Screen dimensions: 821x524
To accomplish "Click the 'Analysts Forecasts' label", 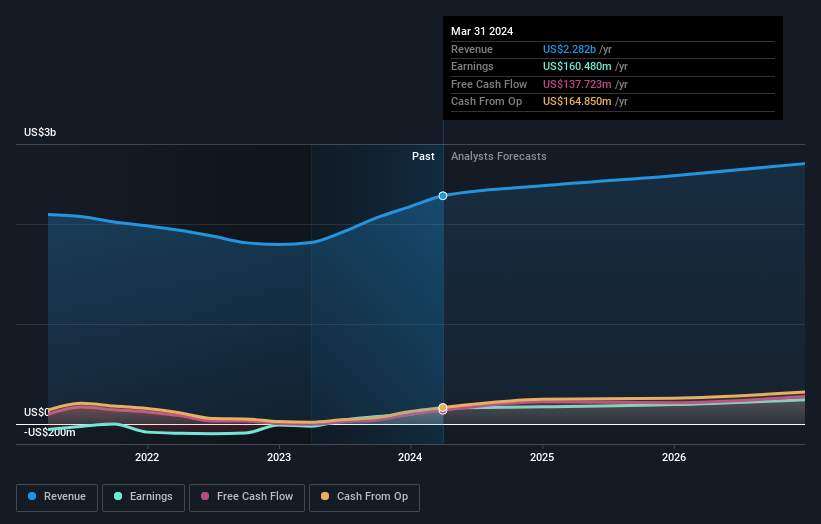I will (x=498, y=157).
